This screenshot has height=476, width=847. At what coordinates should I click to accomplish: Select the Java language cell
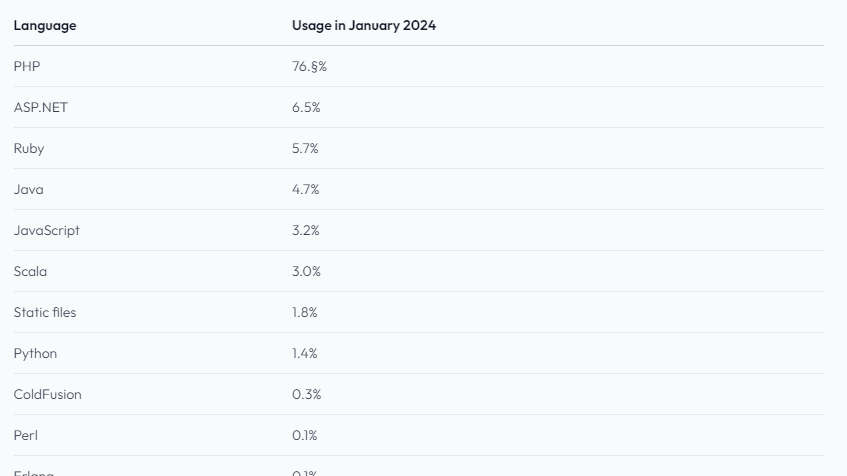tap(29, 190)
